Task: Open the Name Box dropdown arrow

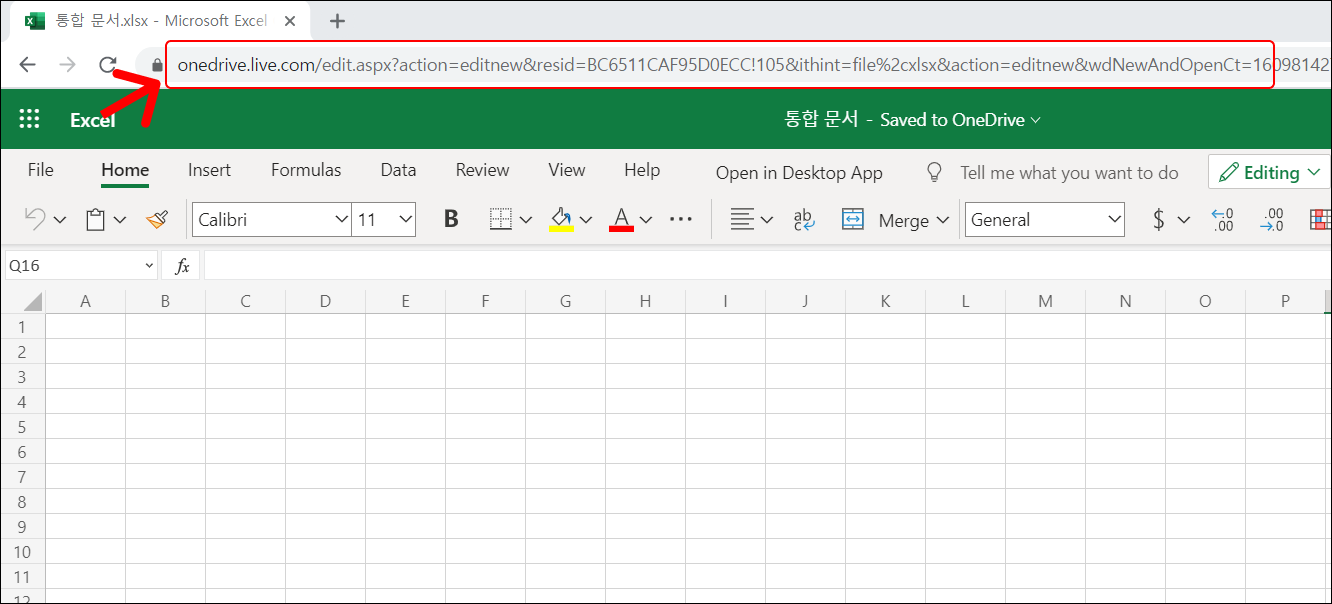Action: tap(150, 266)
